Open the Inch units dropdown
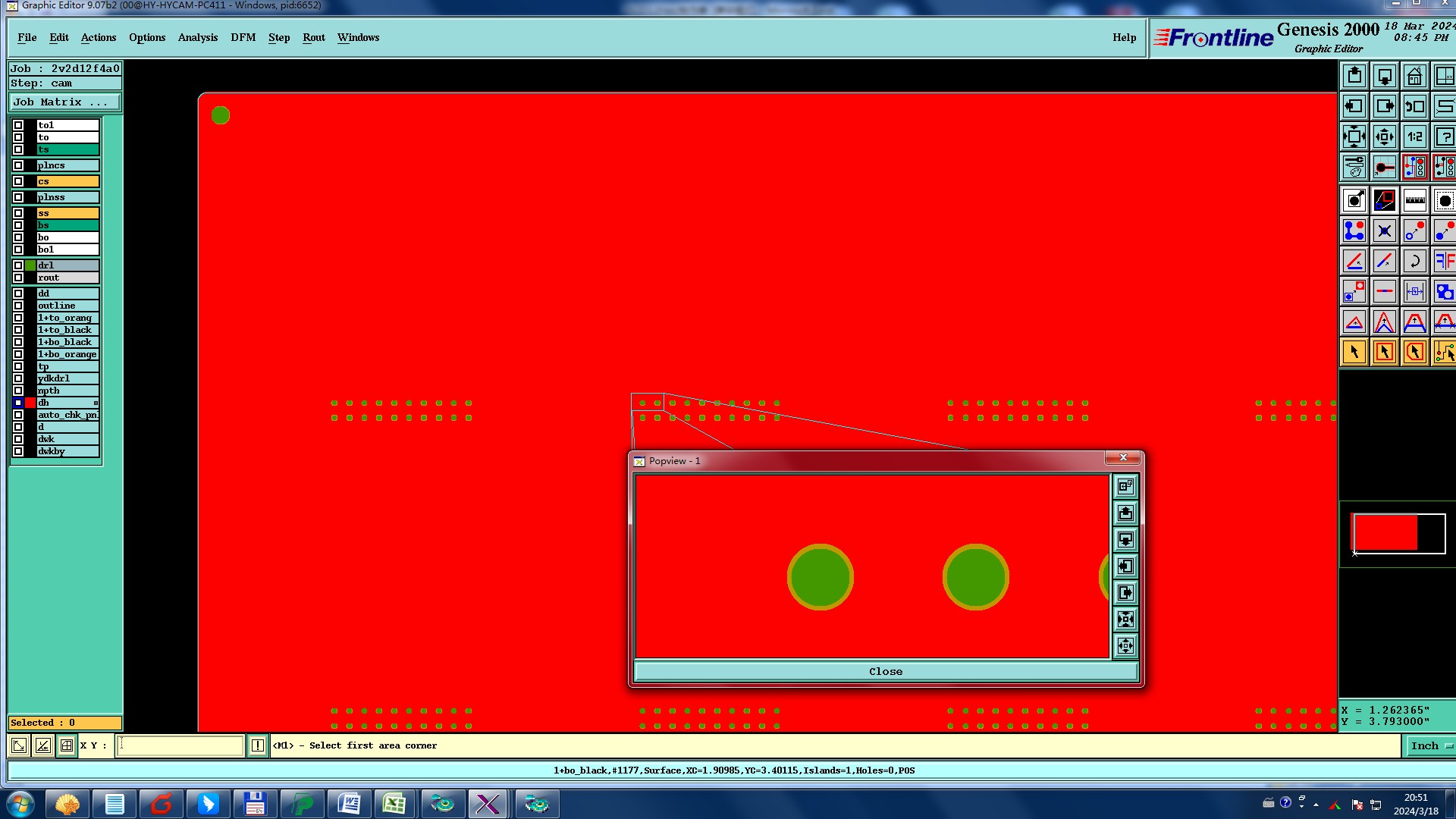 (x=1430, y=745)
